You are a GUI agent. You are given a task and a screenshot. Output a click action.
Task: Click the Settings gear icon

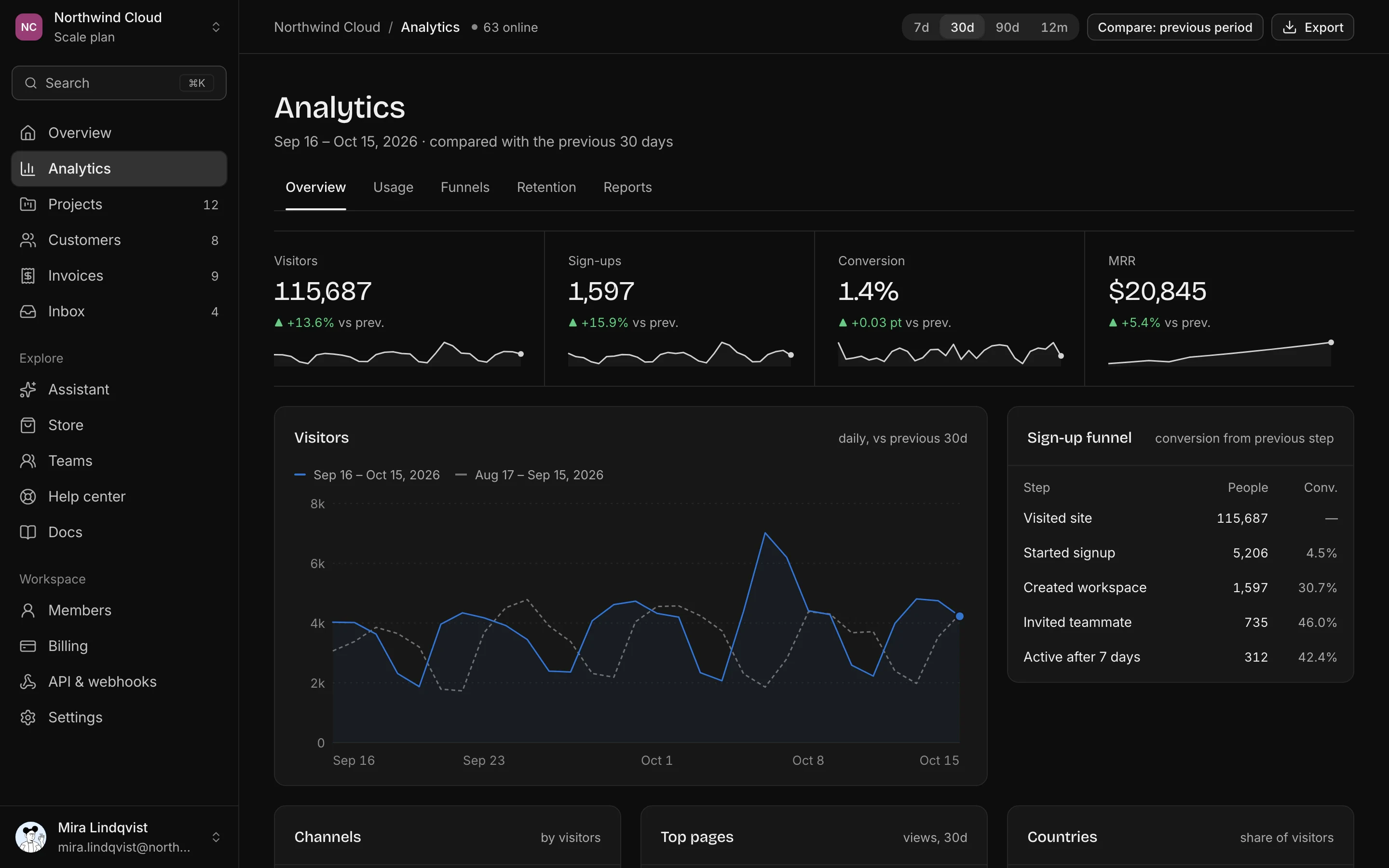[x=27, y=717]
